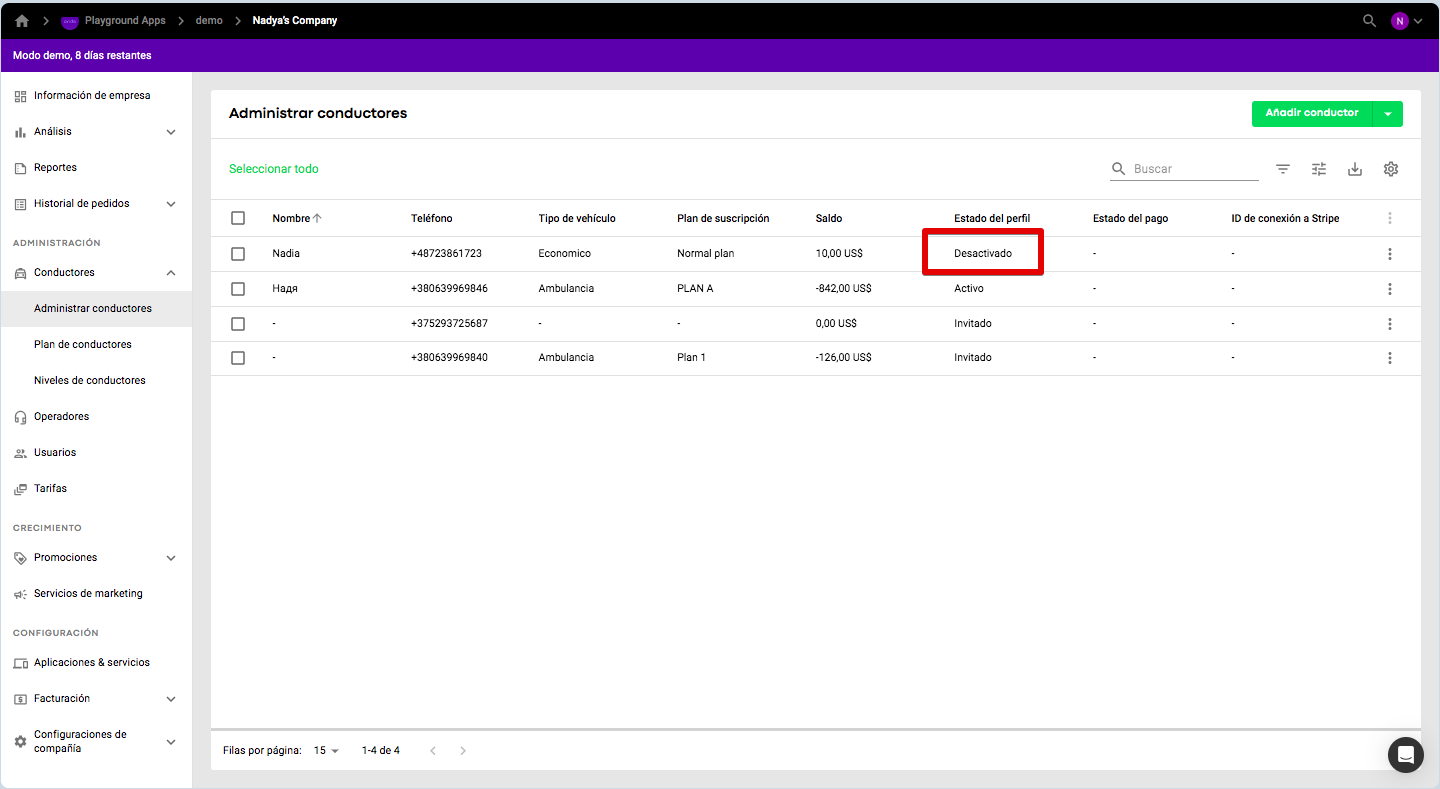1440x789 pixels.
Task: Expand the Promociones menu
Action: click(171, 558)
